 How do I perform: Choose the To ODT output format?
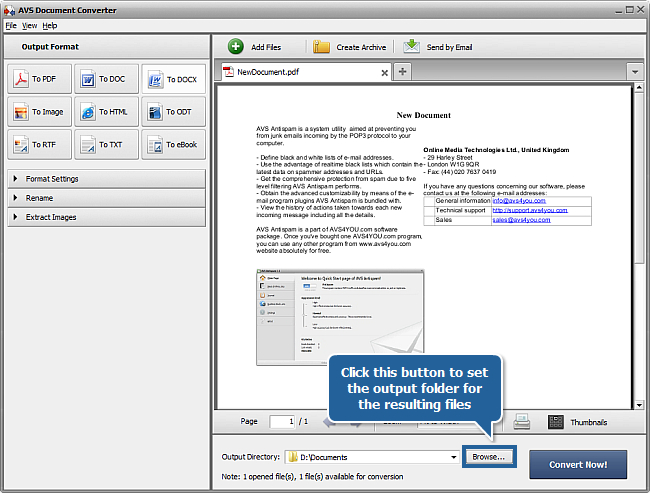[173, 112]
